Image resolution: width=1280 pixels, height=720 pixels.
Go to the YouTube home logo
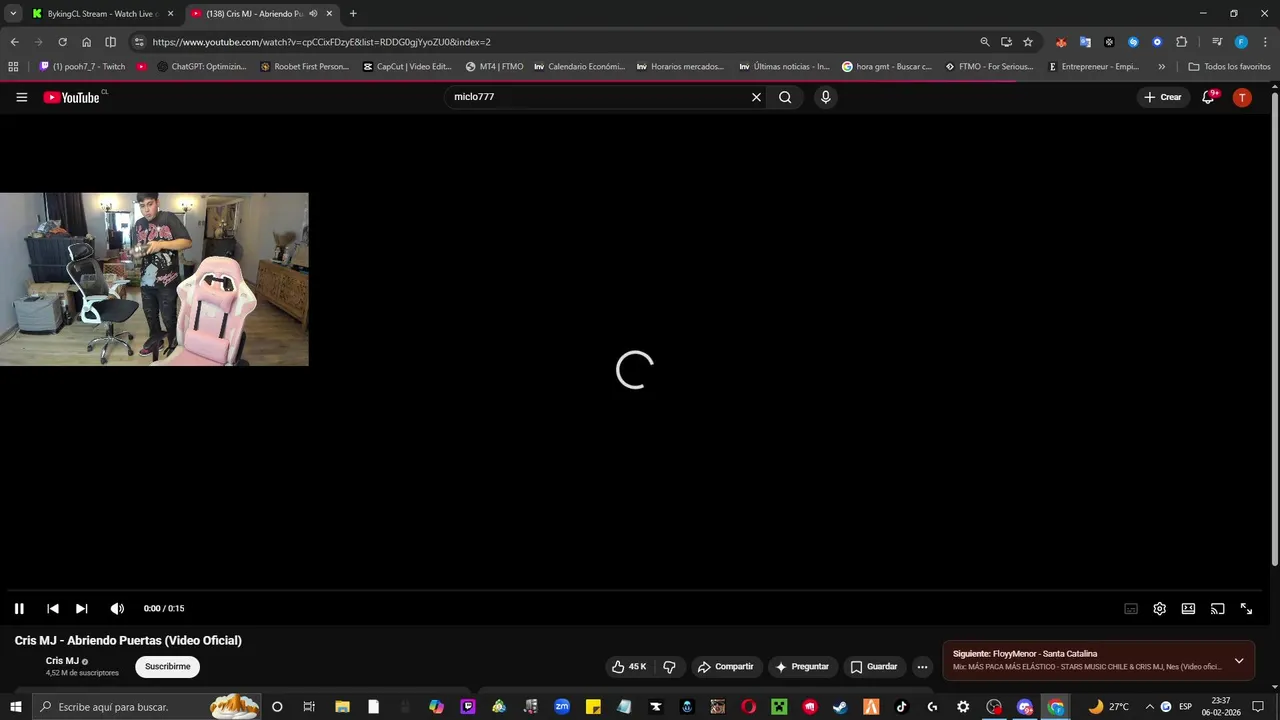point(71,97)
